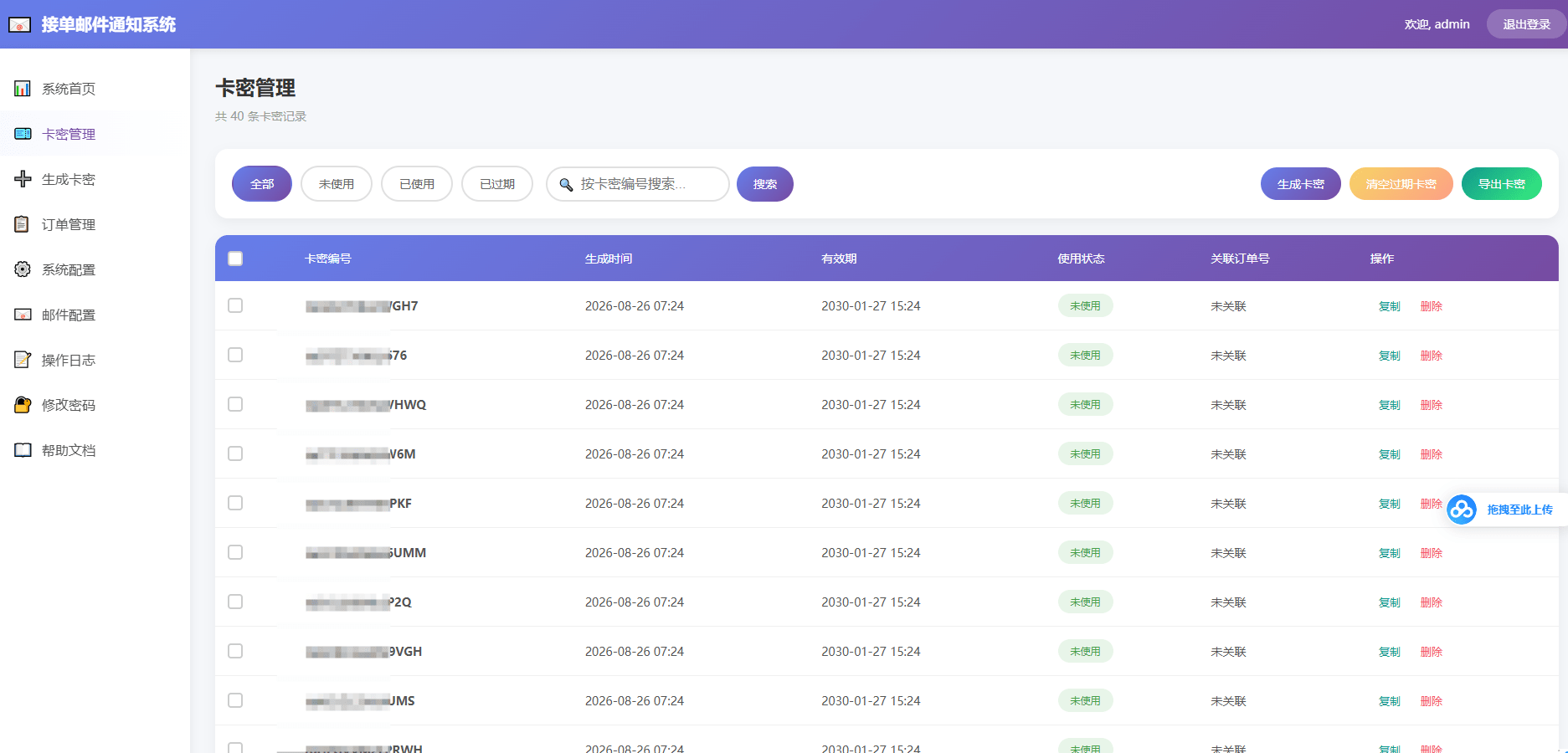Click the 拖拽至此上传 floating label

point(1519,510)
